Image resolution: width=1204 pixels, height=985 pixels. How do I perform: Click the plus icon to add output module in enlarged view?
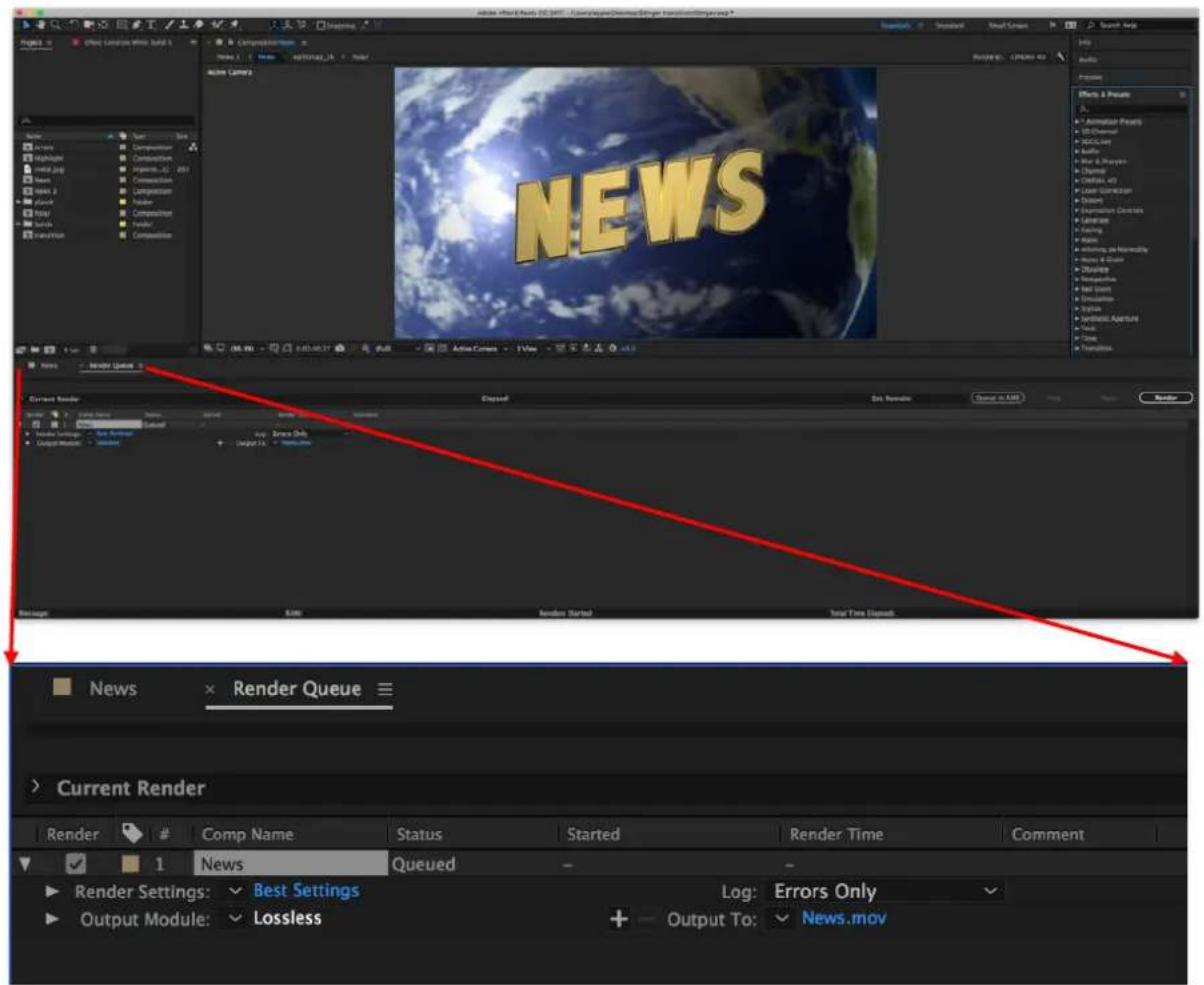point(619,918)
